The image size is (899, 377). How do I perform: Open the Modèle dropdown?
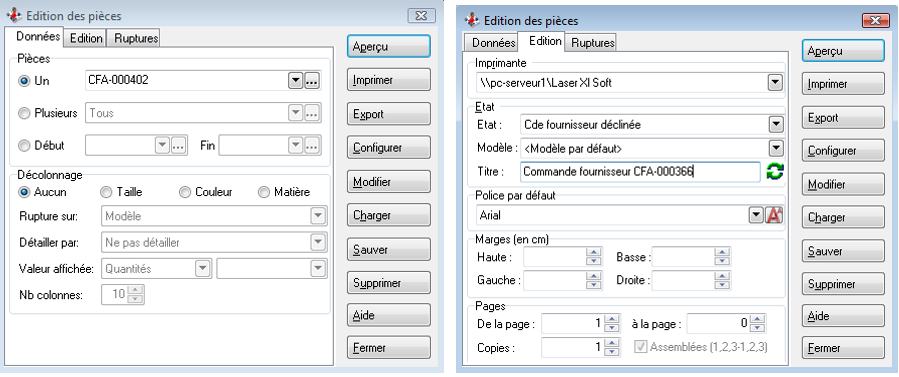click(775, 148)
